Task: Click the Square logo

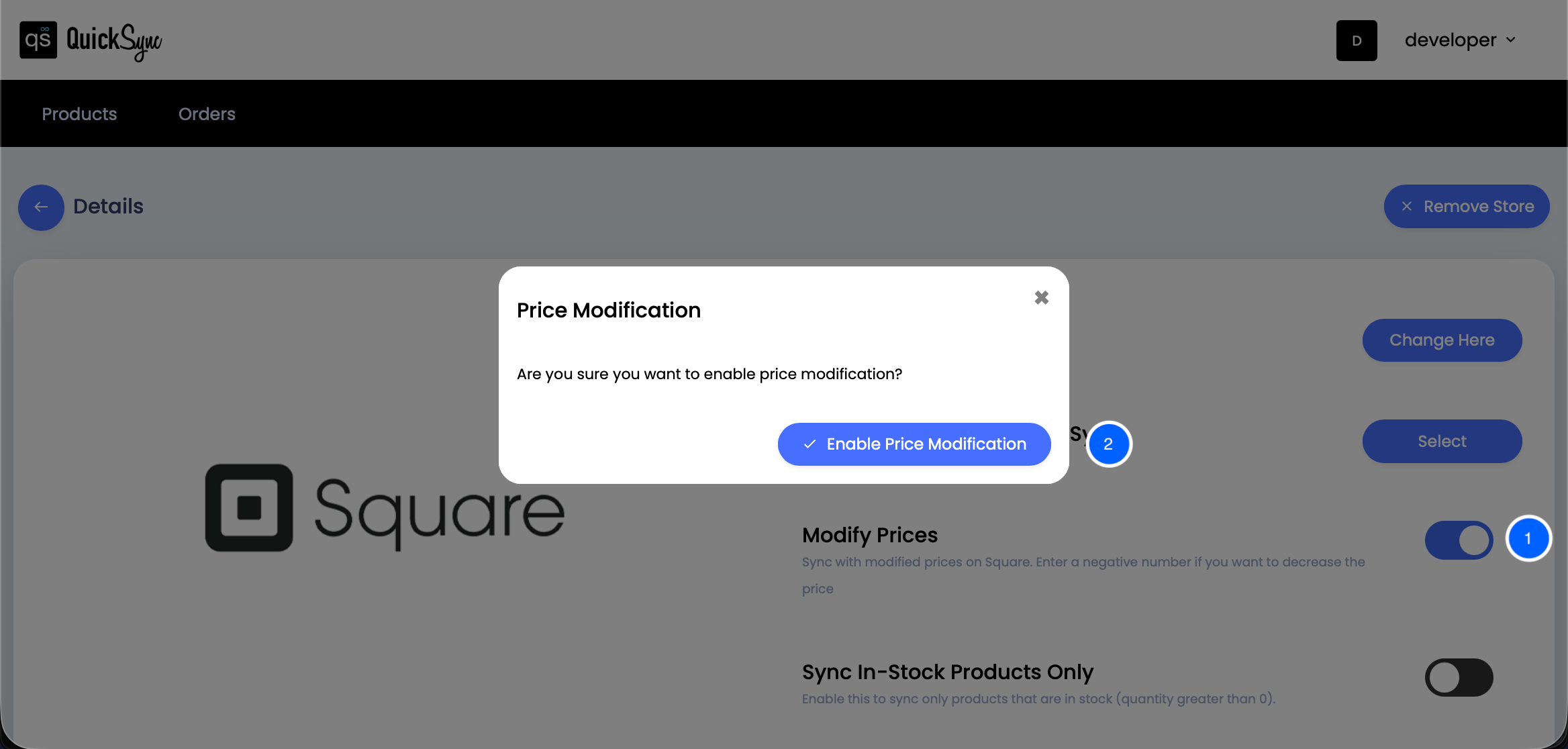Action: (383, 509)
